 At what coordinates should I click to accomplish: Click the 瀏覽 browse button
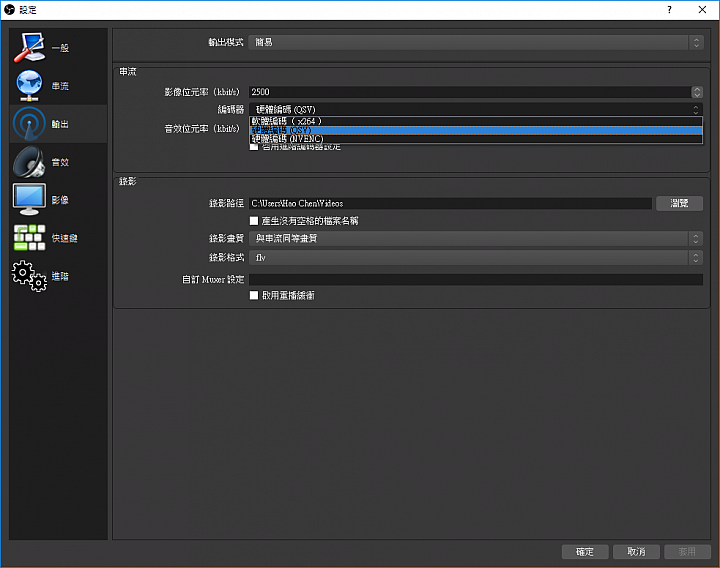pos(679,203)
